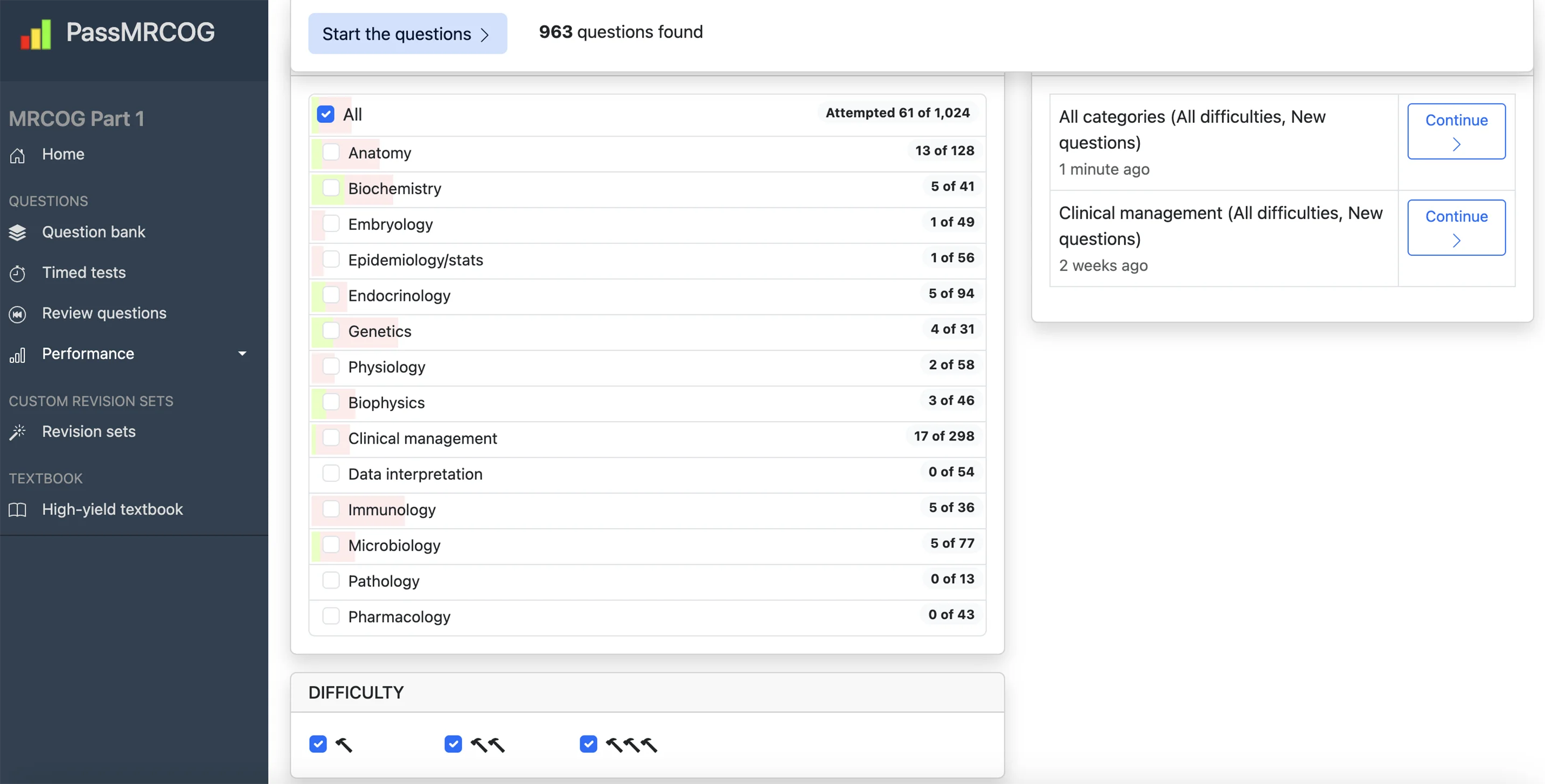
Task: Click the Performance bar graph icon
Action: coord(17,355)
